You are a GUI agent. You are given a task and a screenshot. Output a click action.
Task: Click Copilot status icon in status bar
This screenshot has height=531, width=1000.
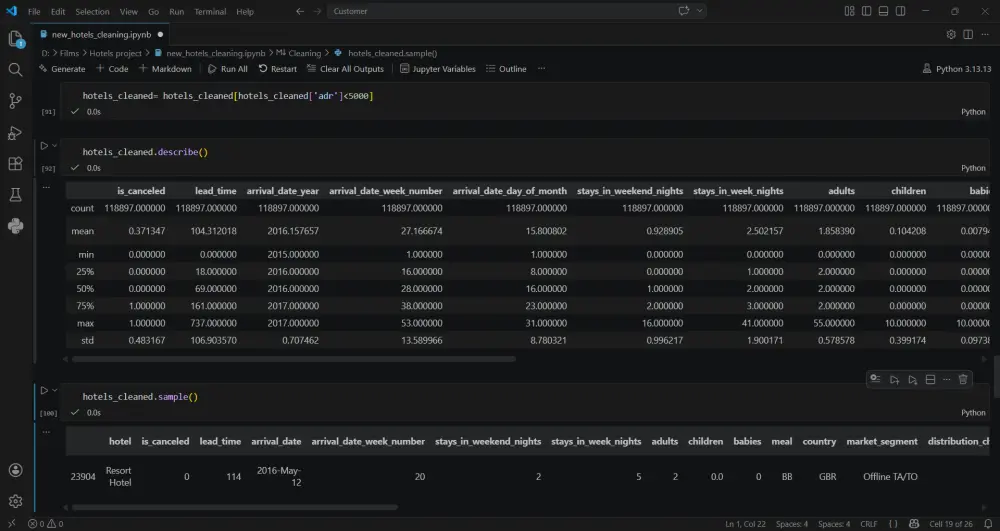click(914, 524)
